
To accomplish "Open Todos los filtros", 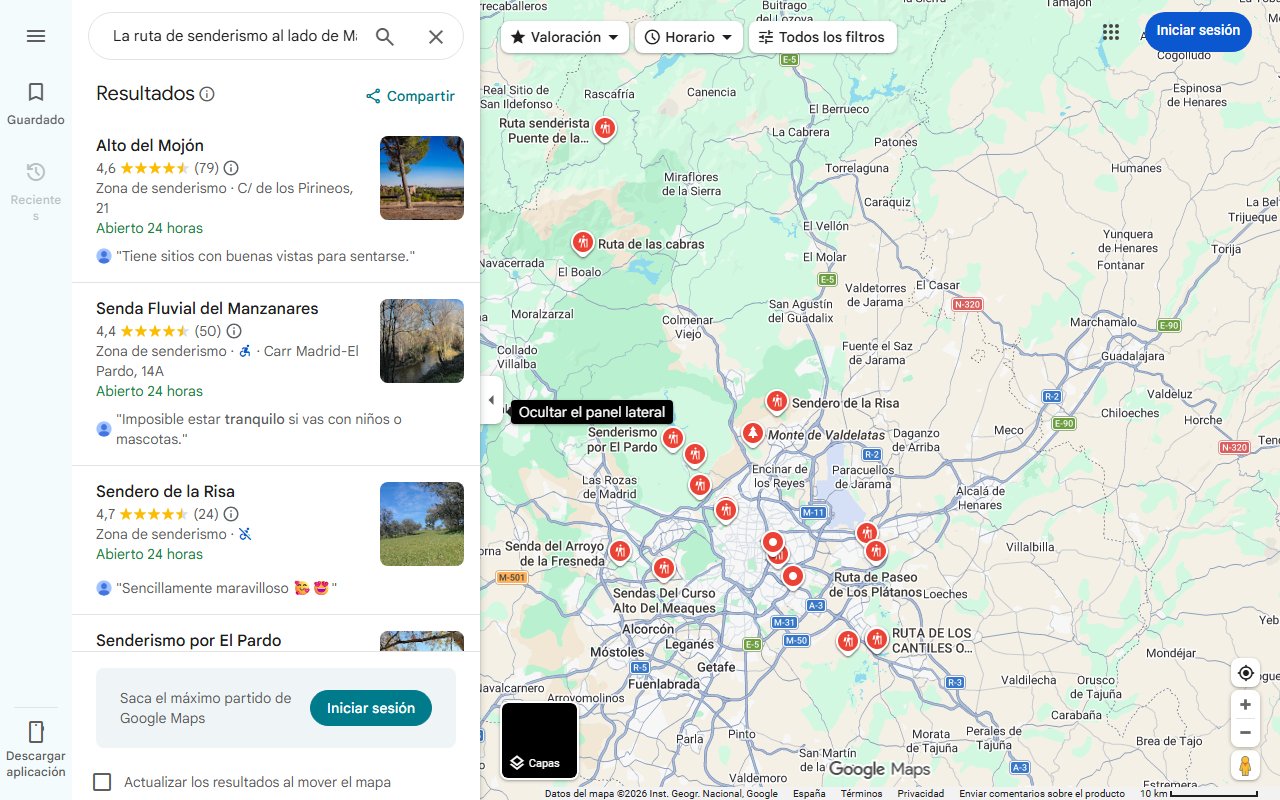I will pyautogui.click(x=820, y=37).
